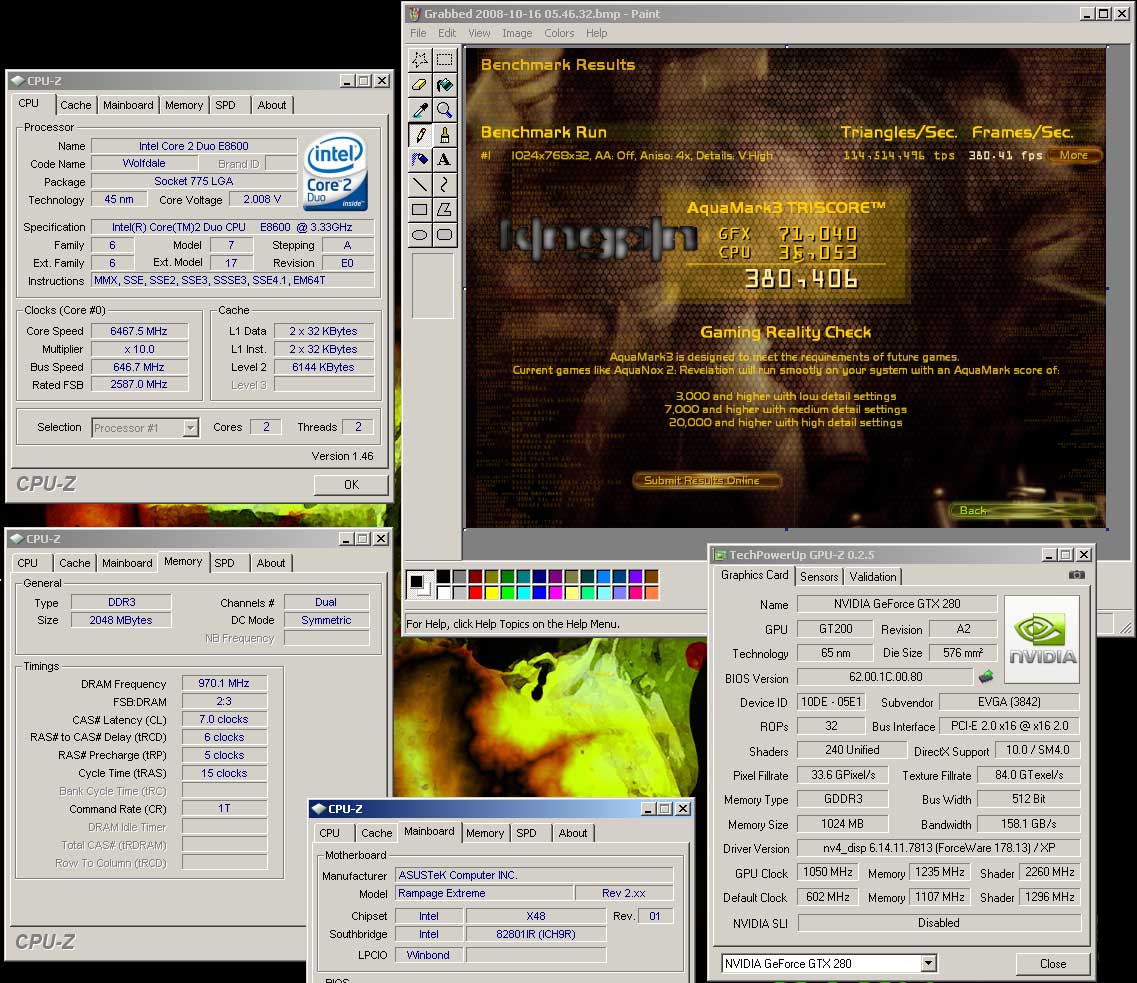Pick the Text tool labeled A
The image size is (1137, 983).
[x=445, y=159]
